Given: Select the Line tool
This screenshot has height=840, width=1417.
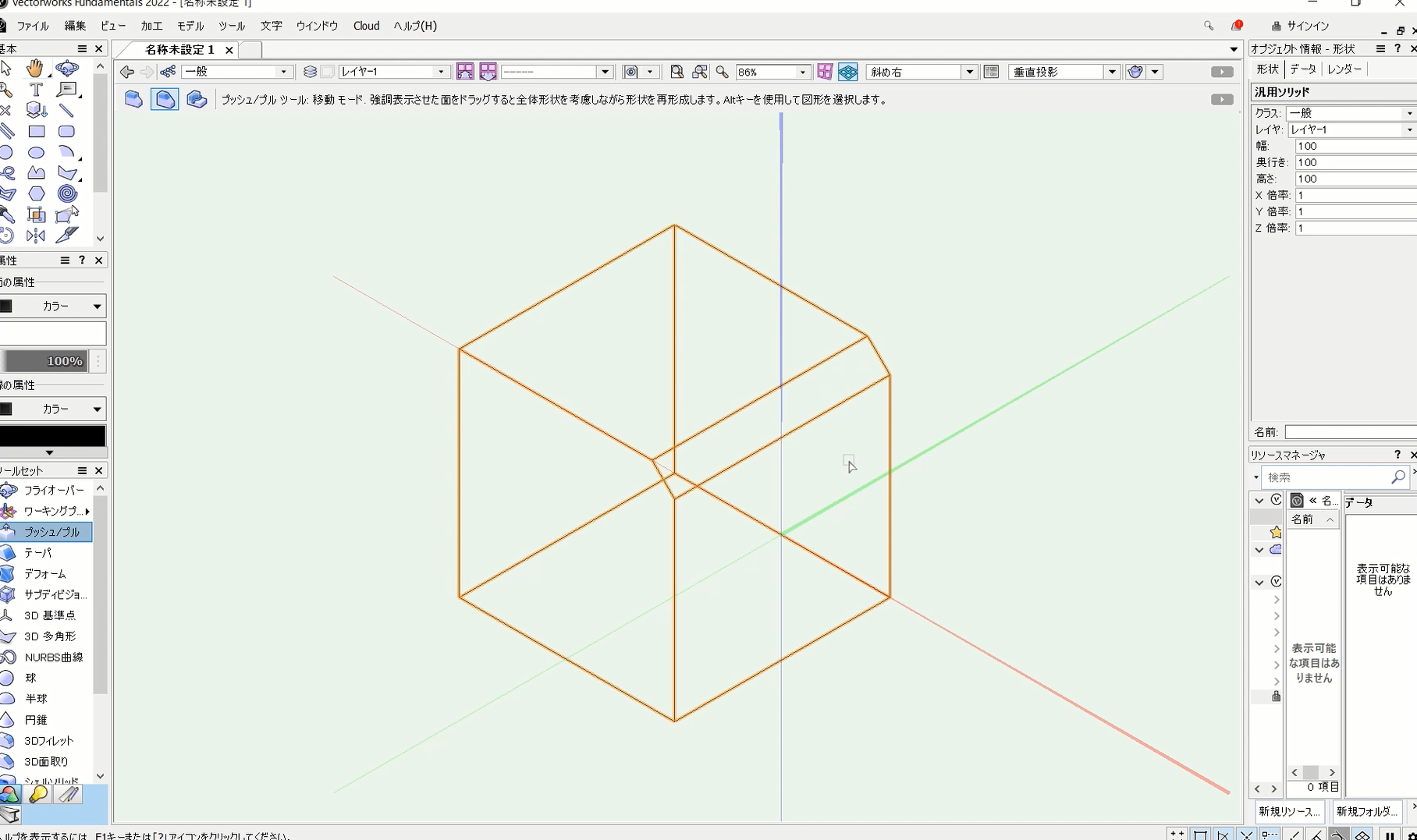Looking at the screenshot, I should [x=67, y=110].
